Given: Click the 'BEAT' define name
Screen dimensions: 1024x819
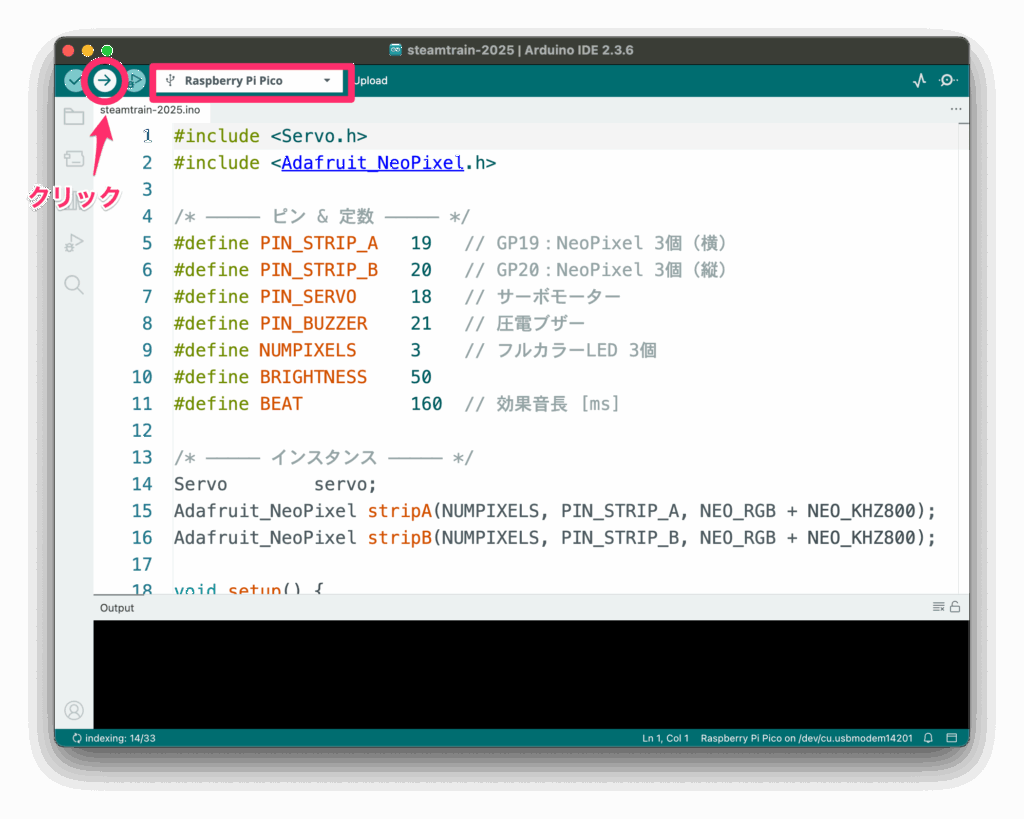Looking at the screenshot, I should [281, 404].
